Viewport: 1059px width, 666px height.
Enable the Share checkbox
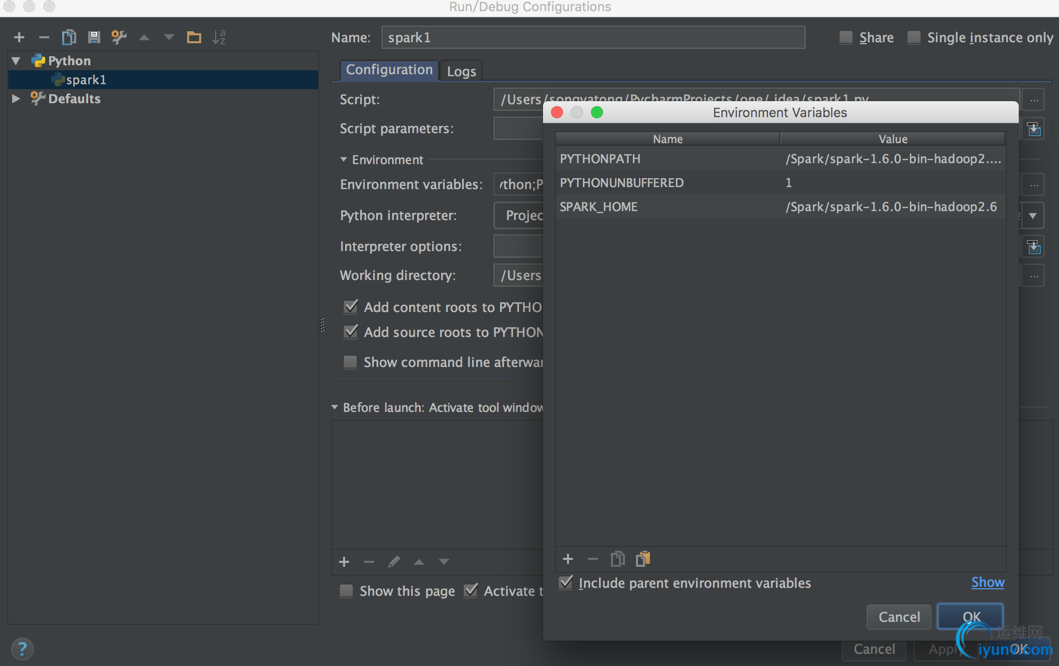point(846,37)
